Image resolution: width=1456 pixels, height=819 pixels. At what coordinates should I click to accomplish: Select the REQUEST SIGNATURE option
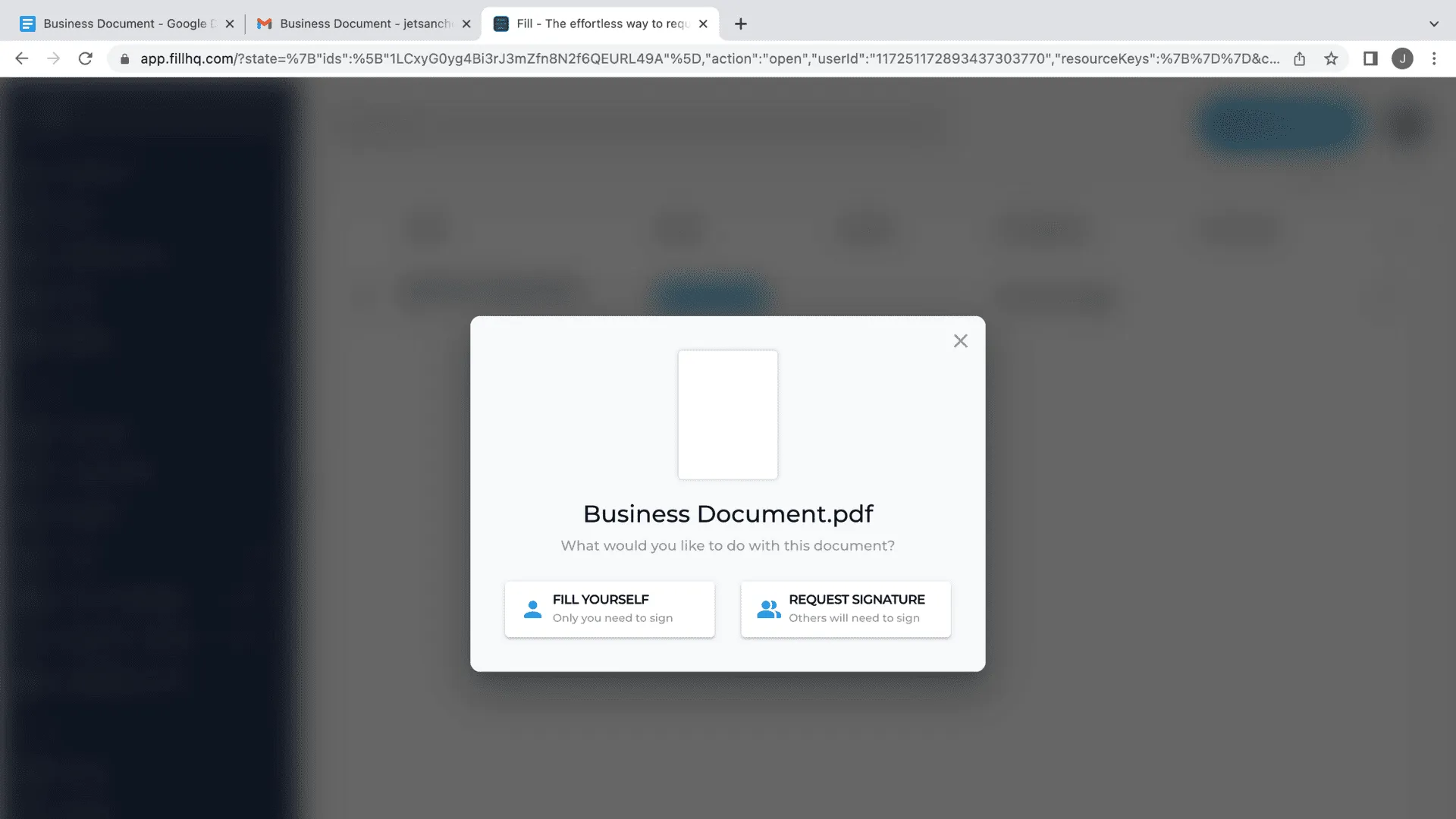(845, 608)
